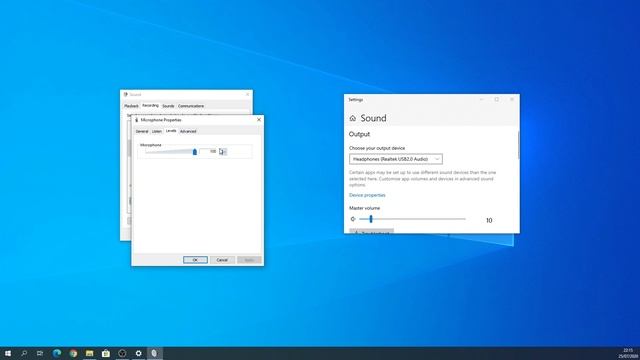The image size is (640, 360).
Task: Select Levels tab in Microphone Properties
Action: (x=171, y=131)
